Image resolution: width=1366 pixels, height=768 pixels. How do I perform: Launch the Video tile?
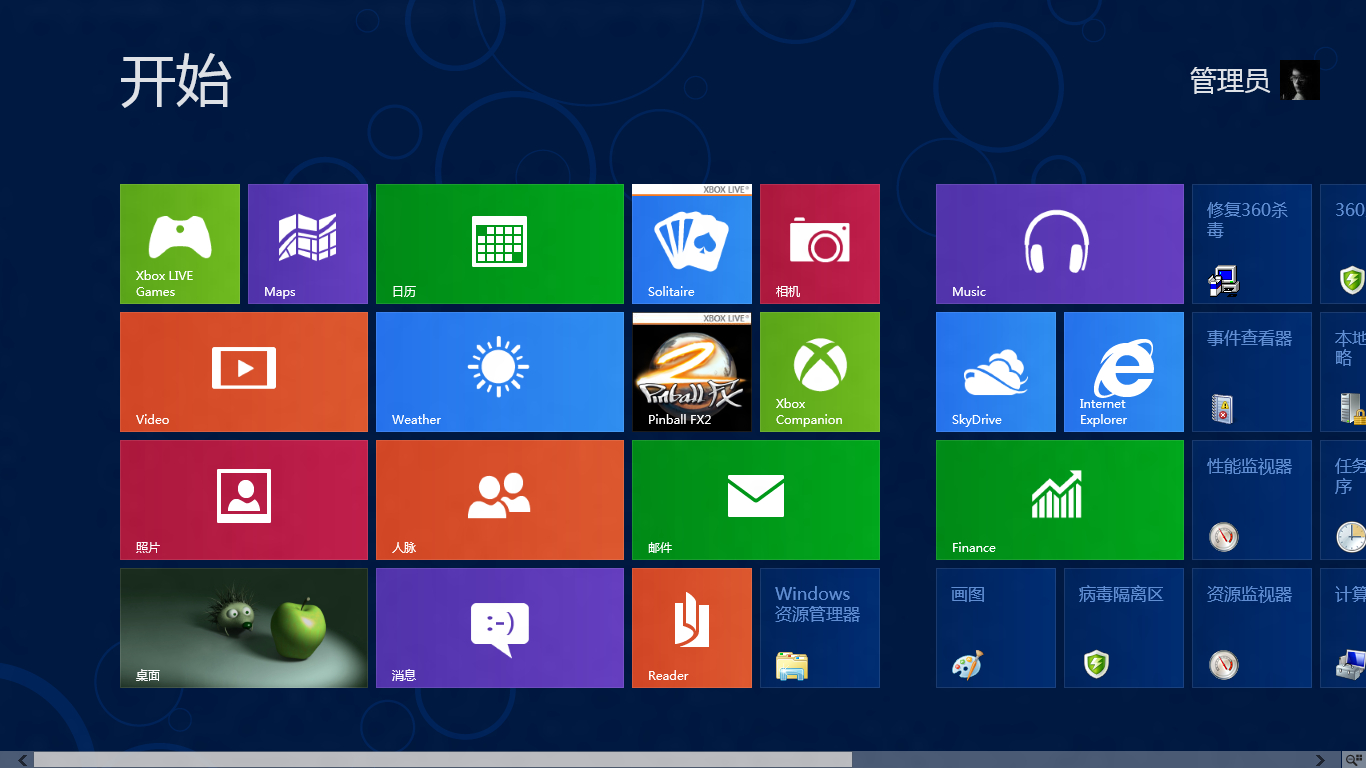(244, 372)
